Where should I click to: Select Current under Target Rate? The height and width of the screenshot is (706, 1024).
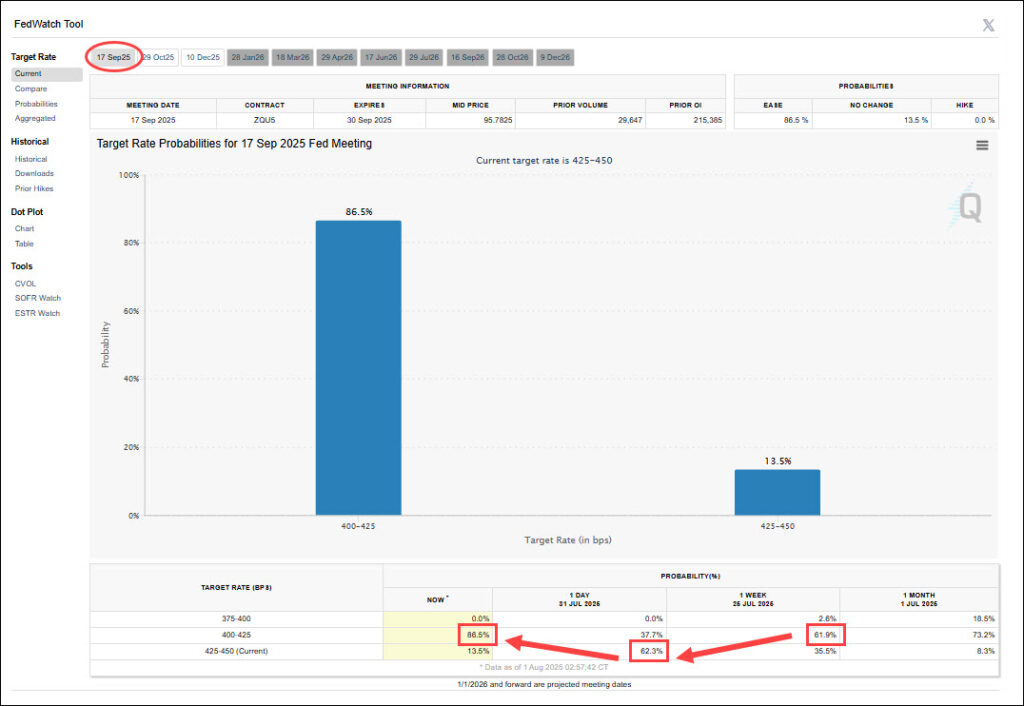[x=28, y=74]
